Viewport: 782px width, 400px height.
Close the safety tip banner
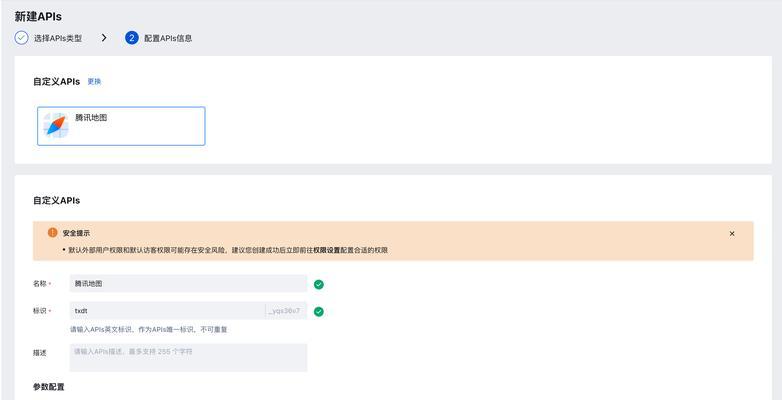(x=732, y=233)
